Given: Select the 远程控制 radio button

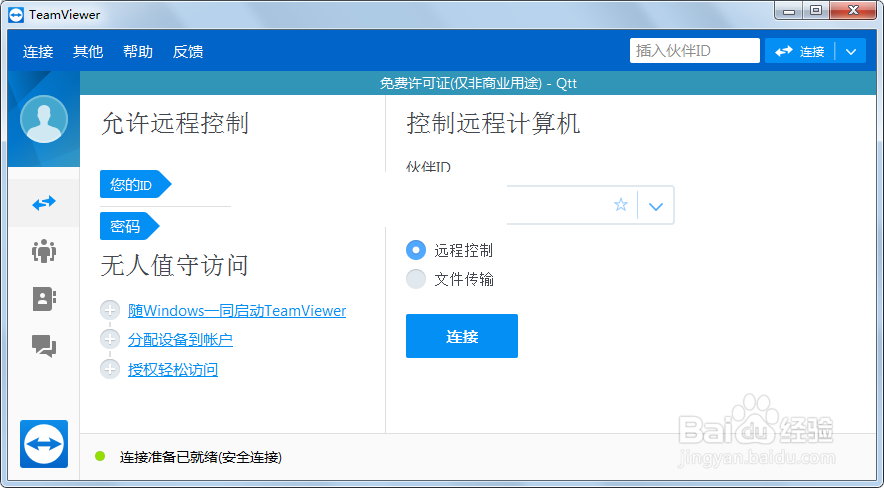Looking at the screenshot, I should pyautogui.click(x=416, y=250).
